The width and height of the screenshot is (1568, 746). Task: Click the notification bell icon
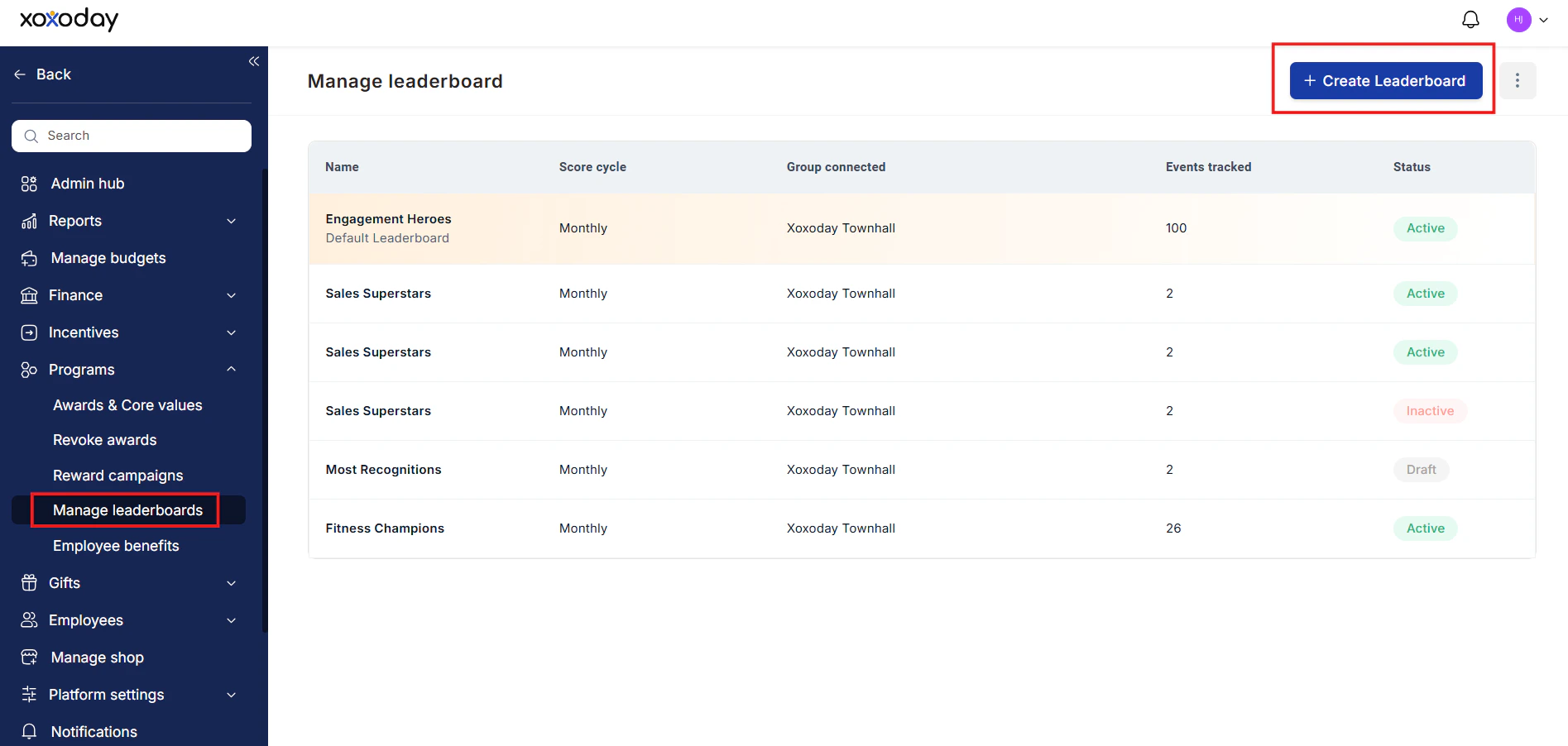click(x=1470, y=20)
